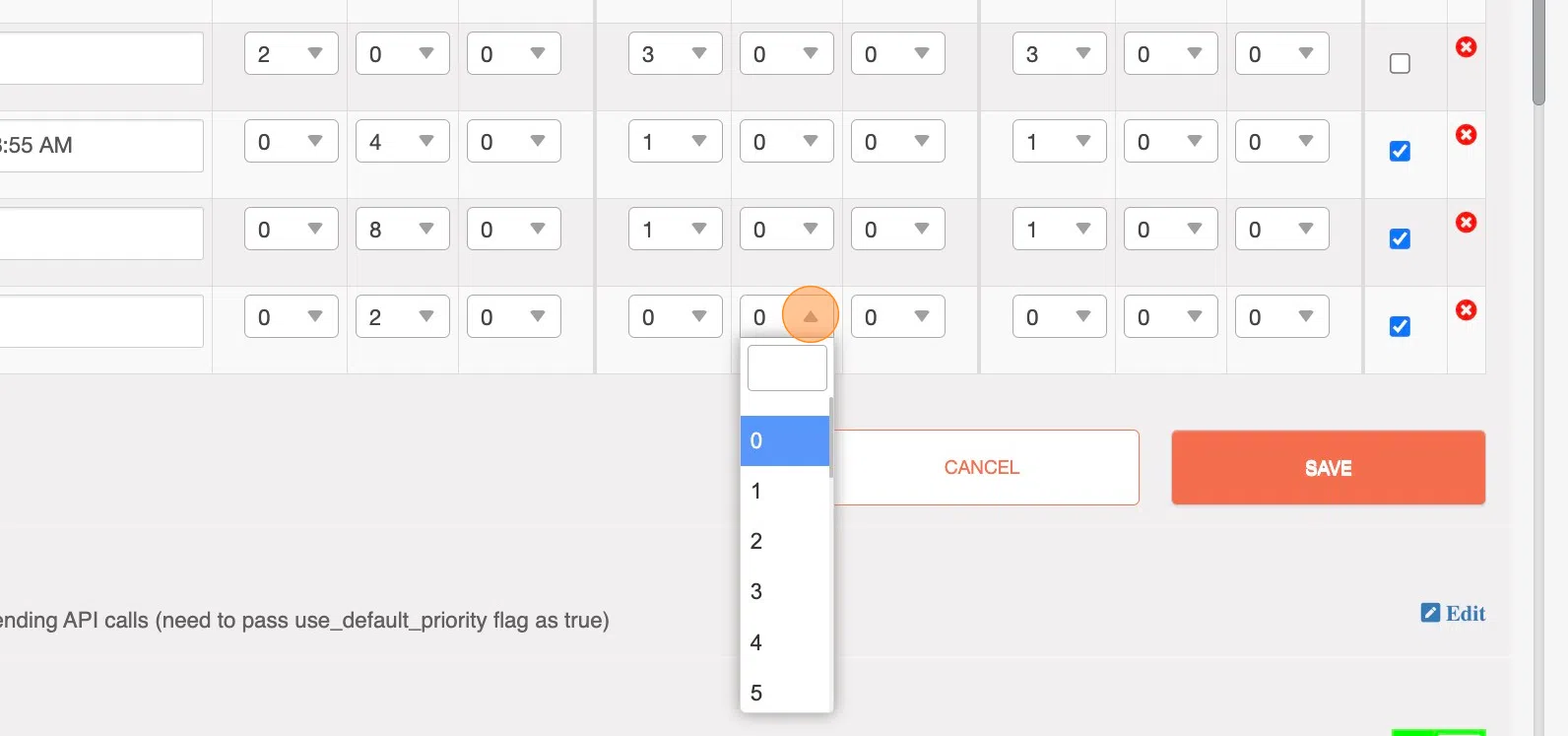Delete the first row with red X icon
The image size is (1568, 736).
tap(1466, 46)
